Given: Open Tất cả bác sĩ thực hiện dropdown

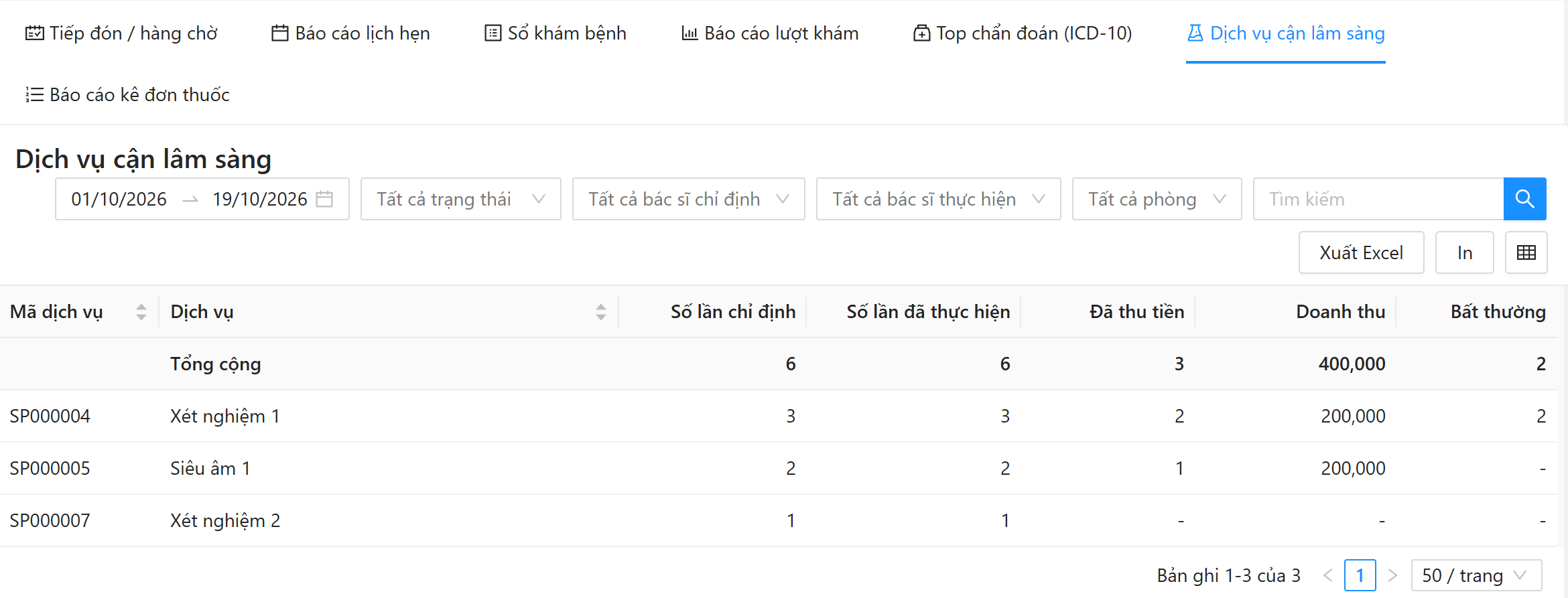Looking at the screenshot, I should [939, 199].
